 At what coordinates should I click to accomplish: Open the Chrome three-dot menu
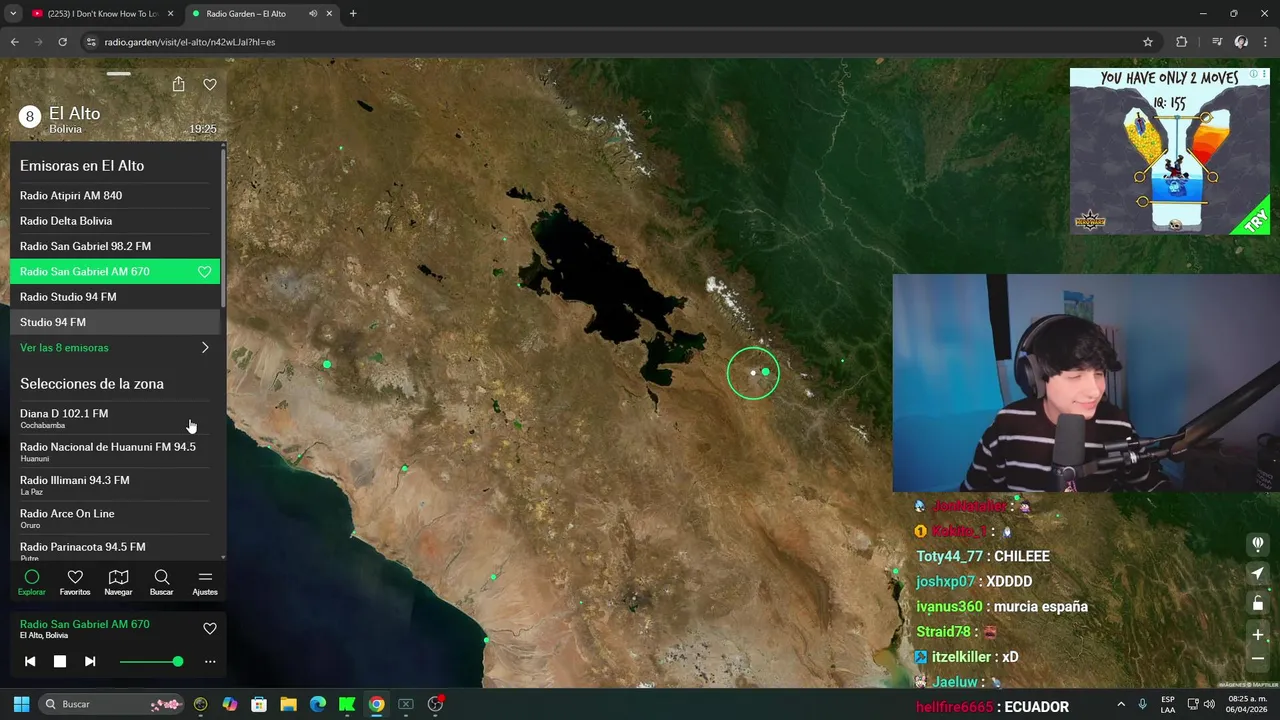(x=1266, y=42)
